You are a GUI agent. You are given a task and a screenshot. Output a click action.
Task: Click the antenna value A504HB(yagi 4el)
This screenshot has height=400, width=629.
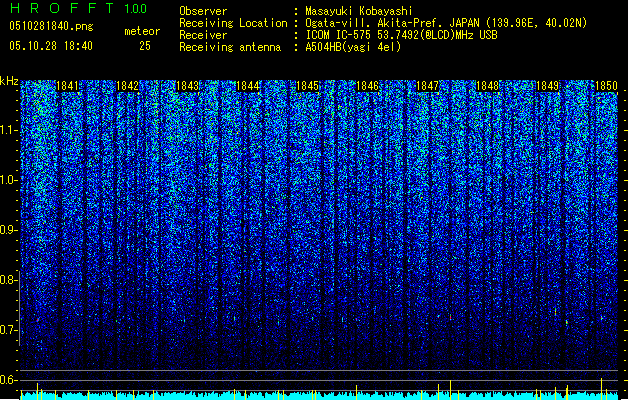[x=353, y=47]
